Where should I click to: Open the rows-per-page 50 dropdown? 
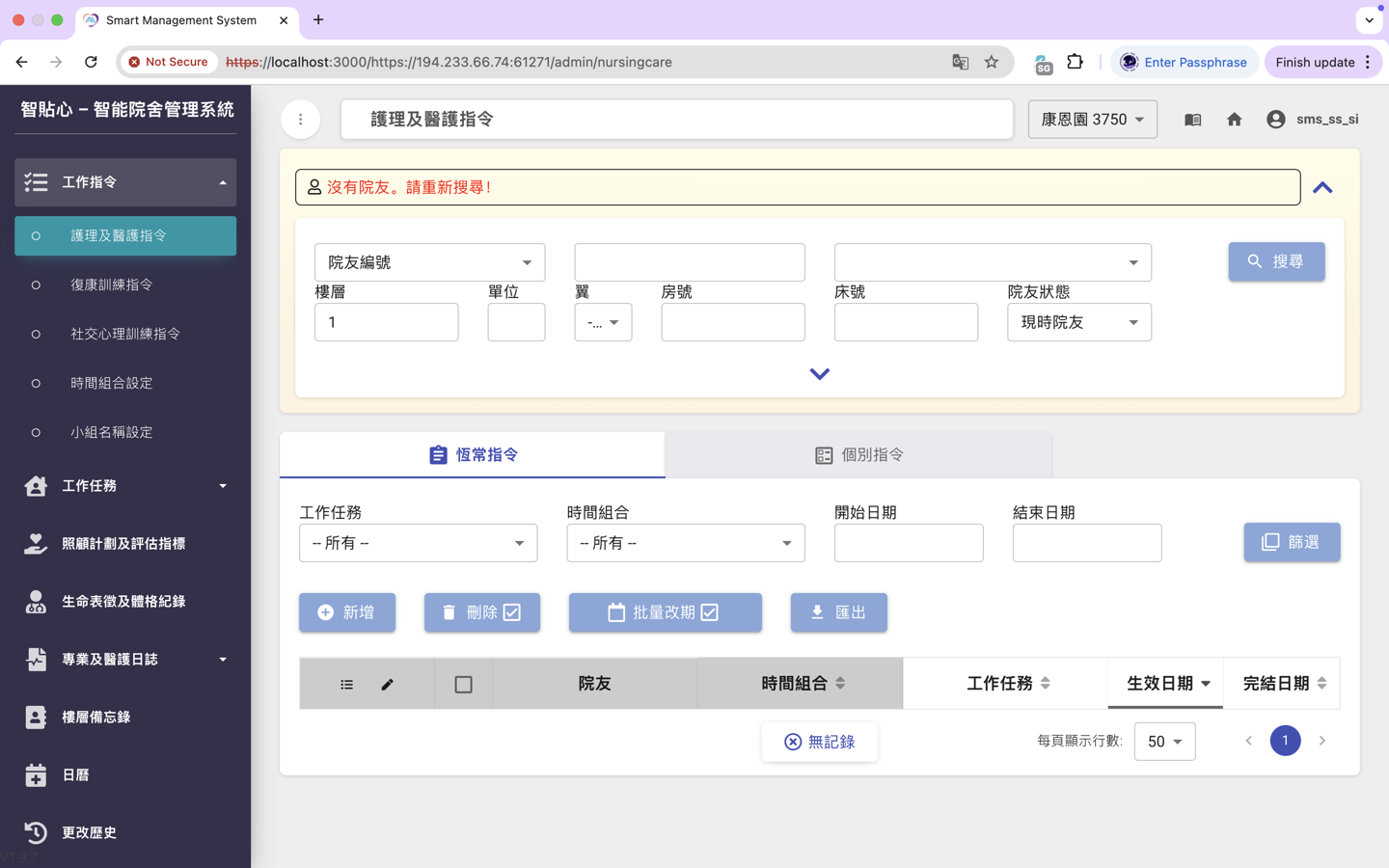pyautogui.click(x=1164, y=742)
